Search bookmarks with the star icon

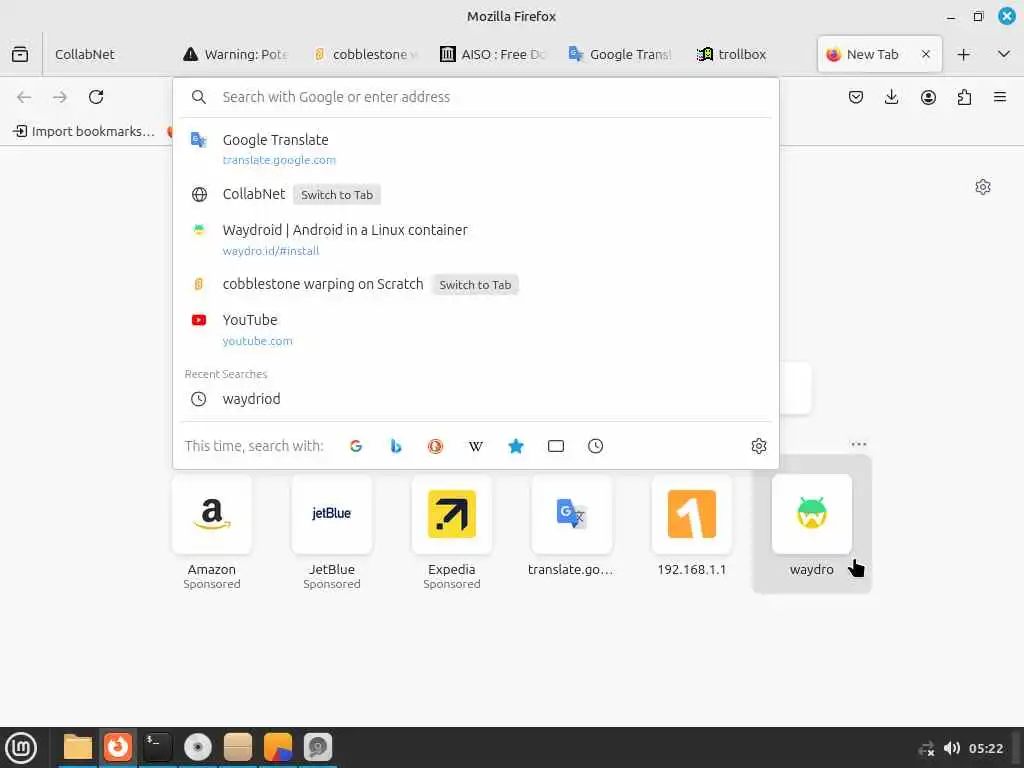click(516, 446)
